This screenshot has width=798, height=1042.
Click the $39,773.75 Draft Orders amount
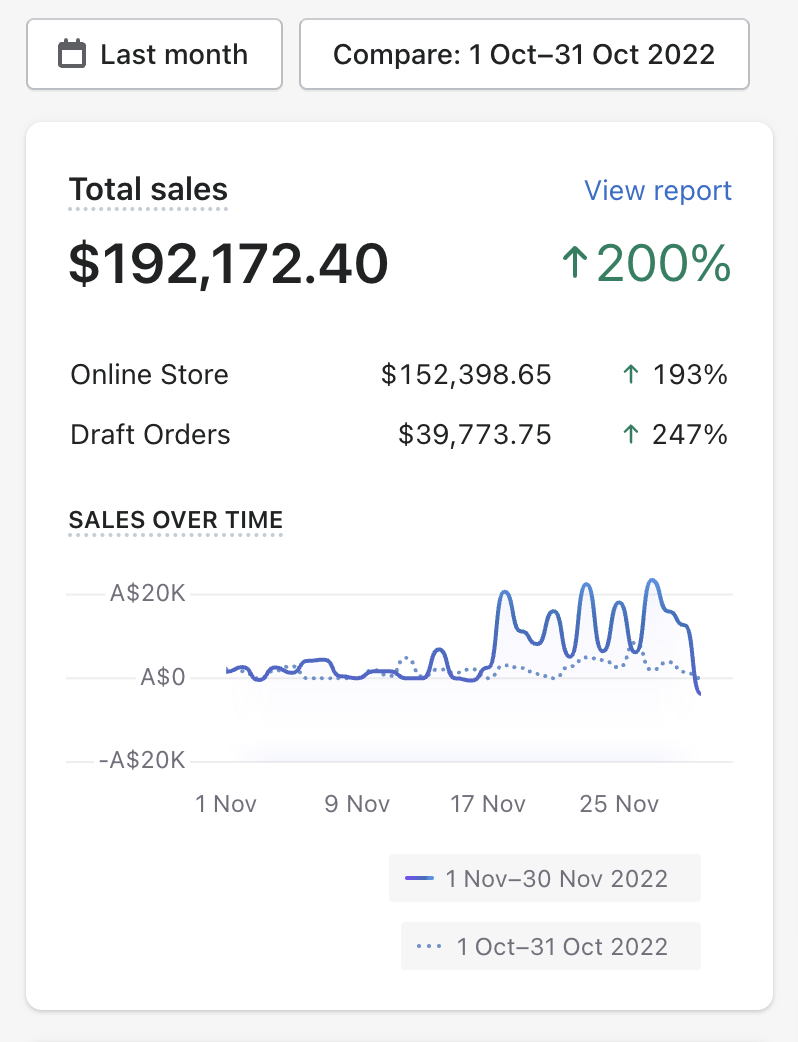coord(474,435)
